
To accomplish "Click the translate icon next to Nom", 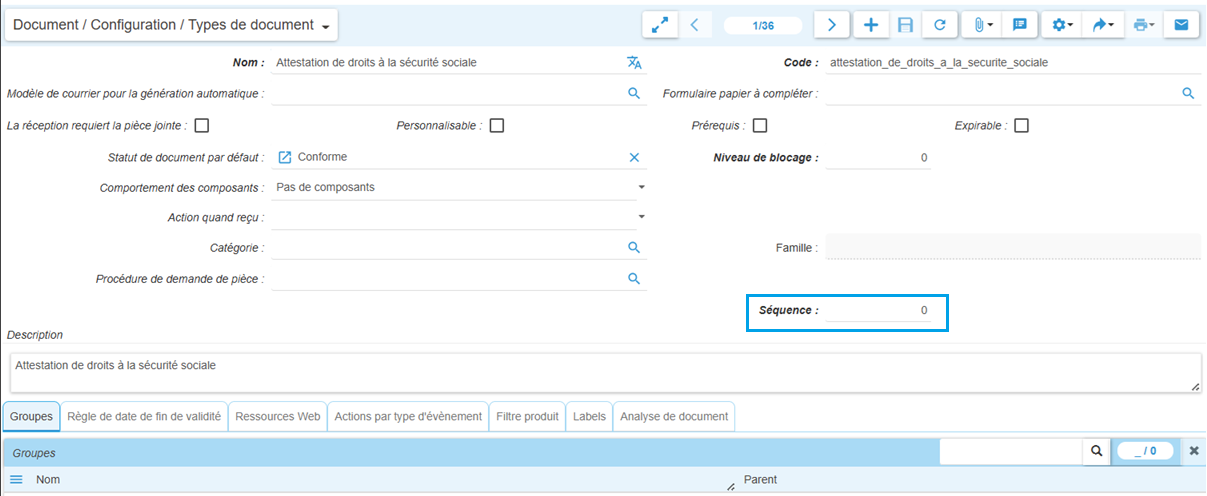I will click(634, 62).
